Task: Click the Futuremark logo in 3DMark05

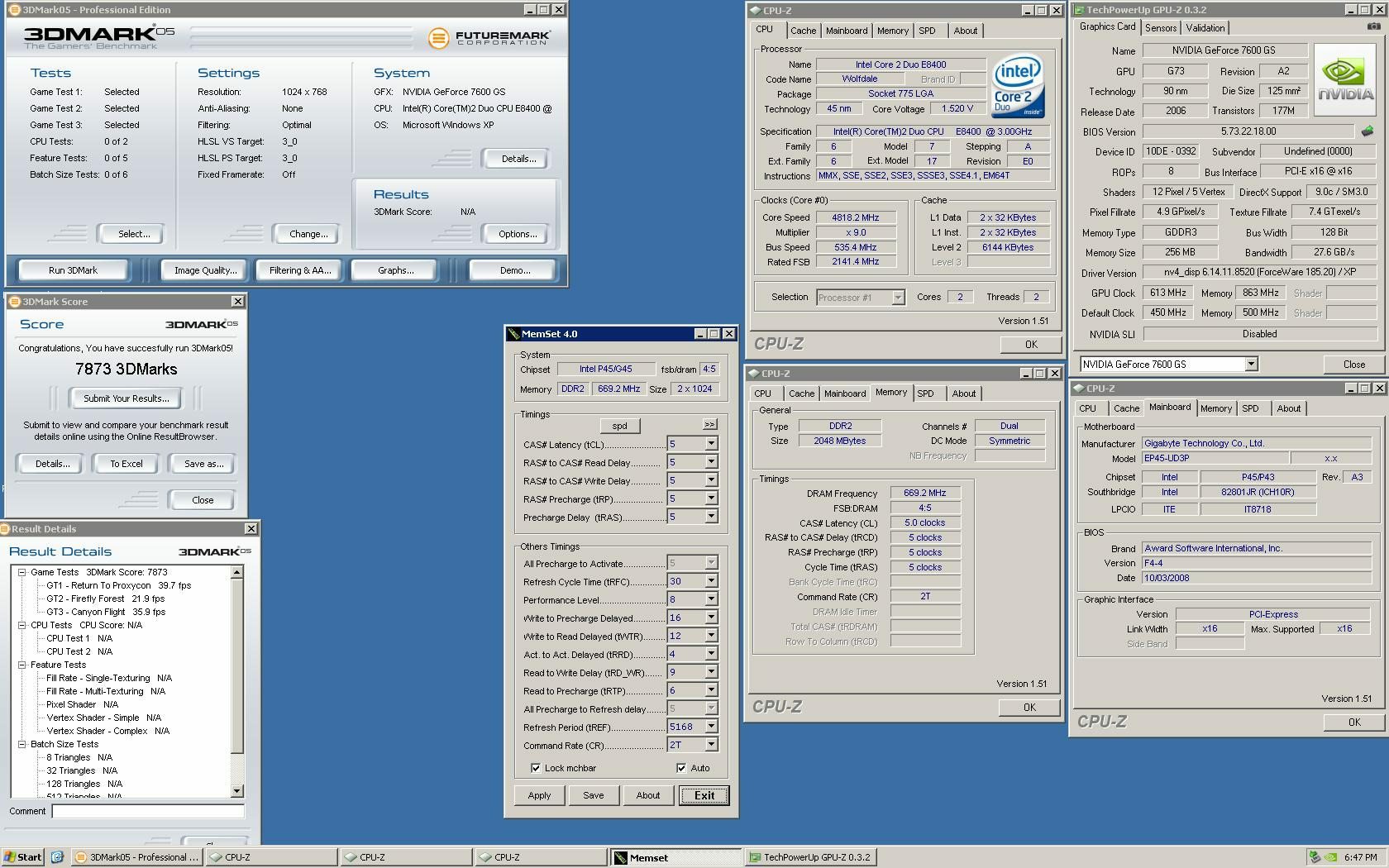Action: click(489, 37)
